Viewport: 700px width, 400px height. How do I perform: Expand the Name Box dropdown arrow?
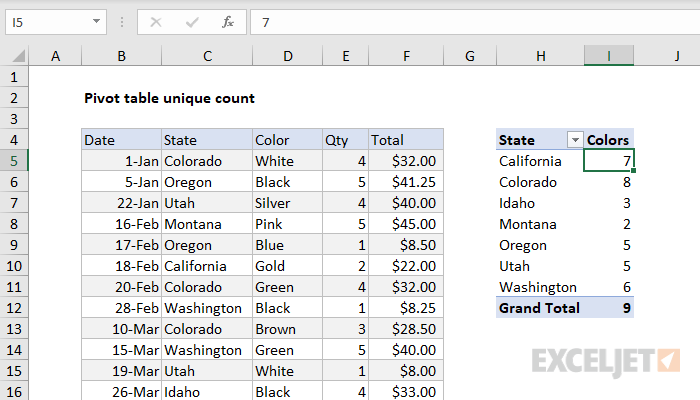pos(96,21)
